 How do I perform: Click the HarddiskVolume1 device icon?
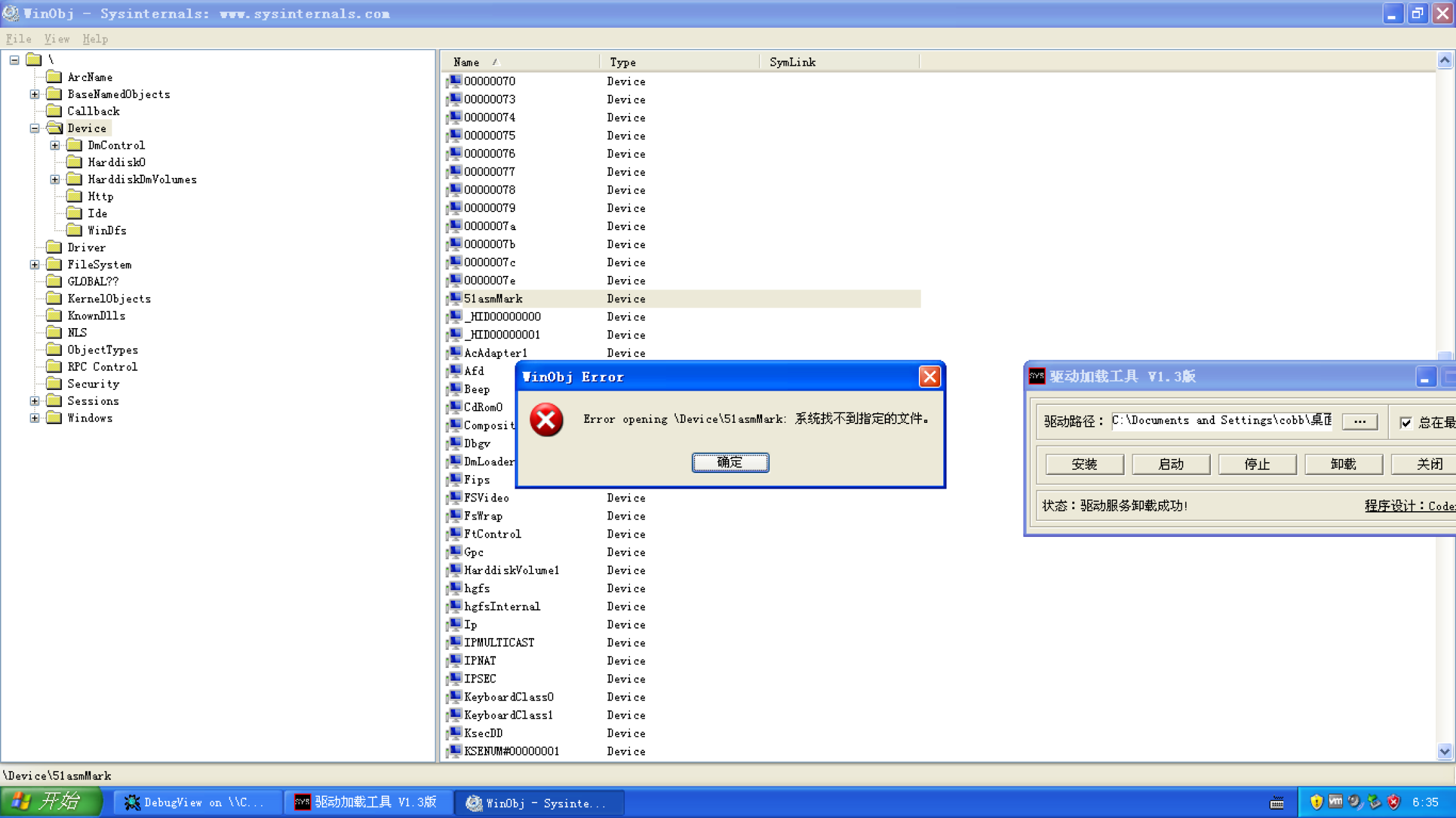tap(455, 570)
